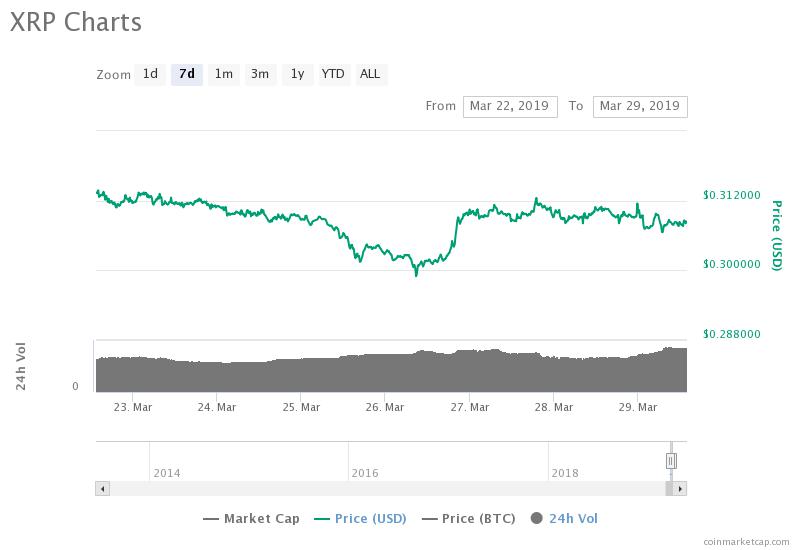Select the 1d zoom range
This screenshot has width=800, height=550.
pyautogui.click(x=150, y=74)
